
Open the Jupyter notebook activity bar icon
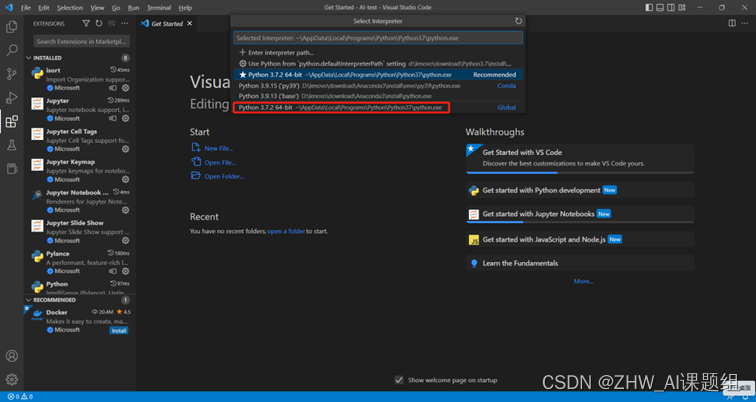pos(12,169)
